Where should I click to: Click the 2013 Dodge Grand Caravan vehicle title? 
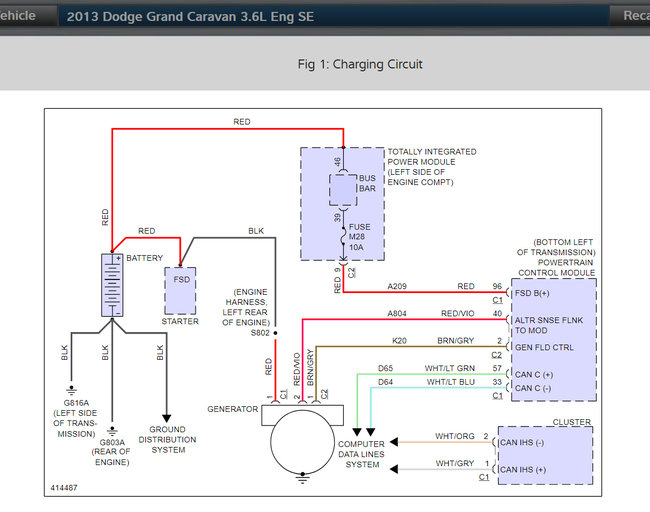pos(190,17)
